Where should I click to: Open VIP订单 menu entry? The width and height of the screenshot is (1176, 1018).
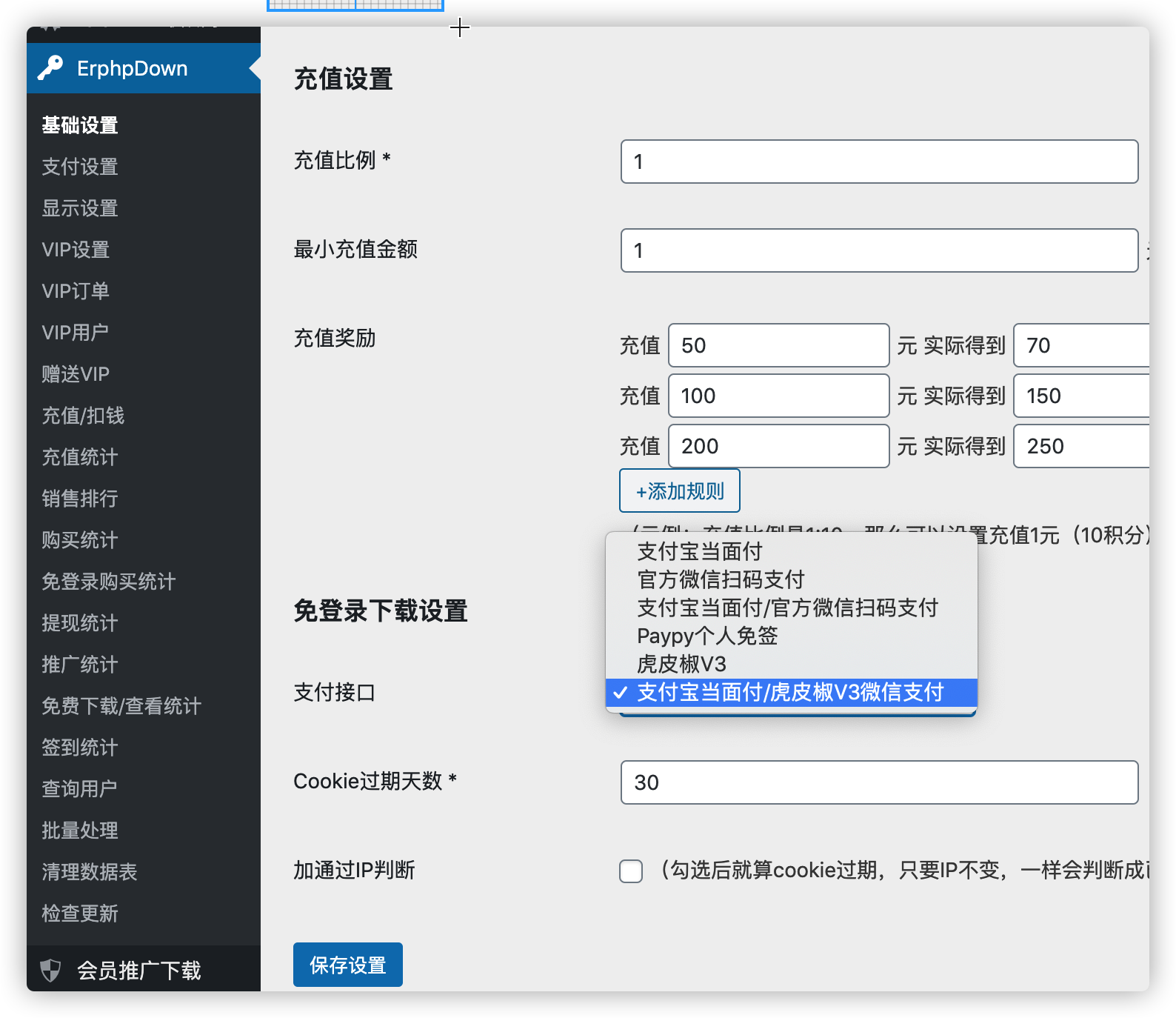pyautogui.click(x=76, y=291)
